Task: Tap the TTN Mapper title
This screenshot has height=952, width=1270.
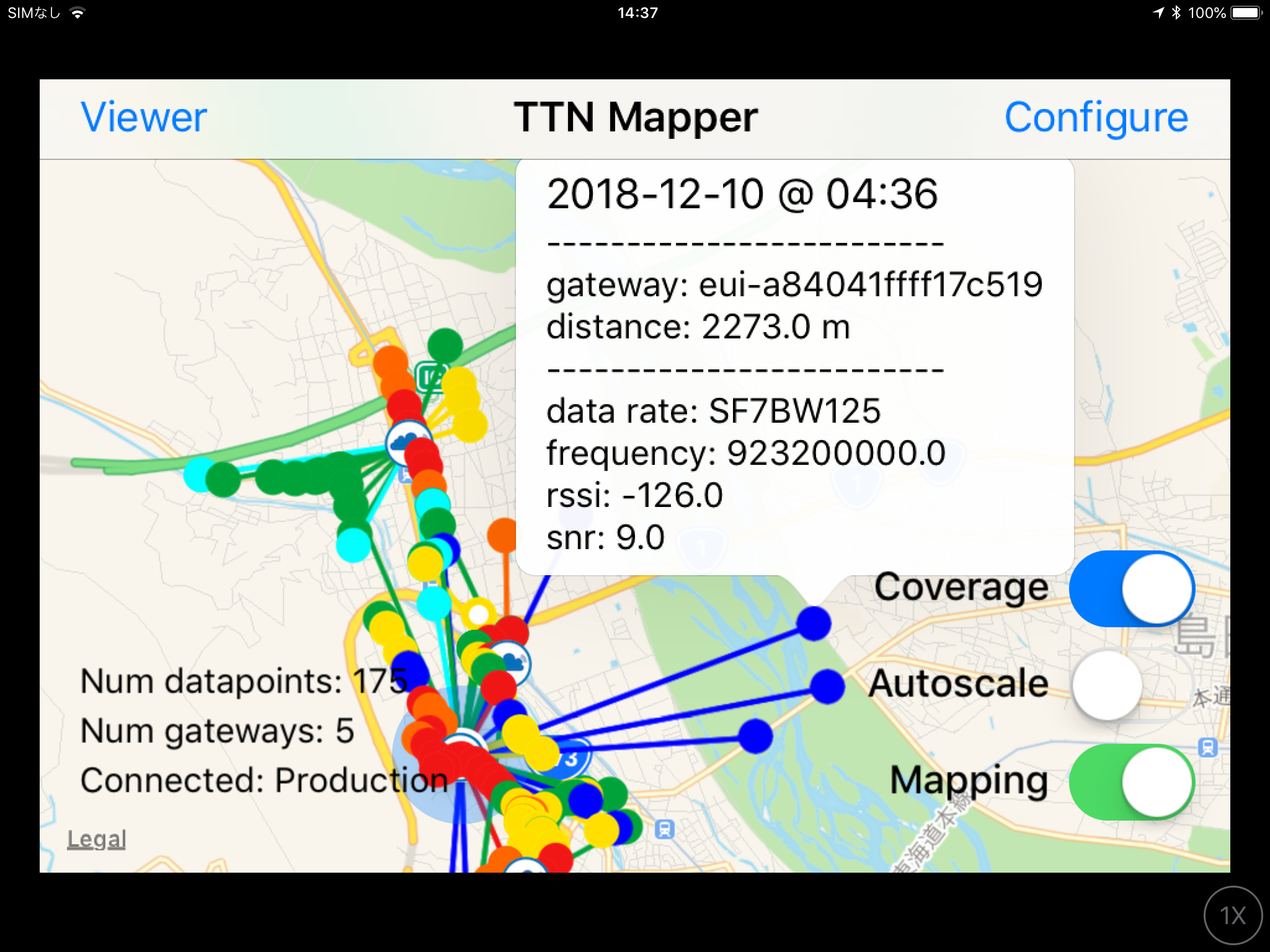Action: click(636, 117)
